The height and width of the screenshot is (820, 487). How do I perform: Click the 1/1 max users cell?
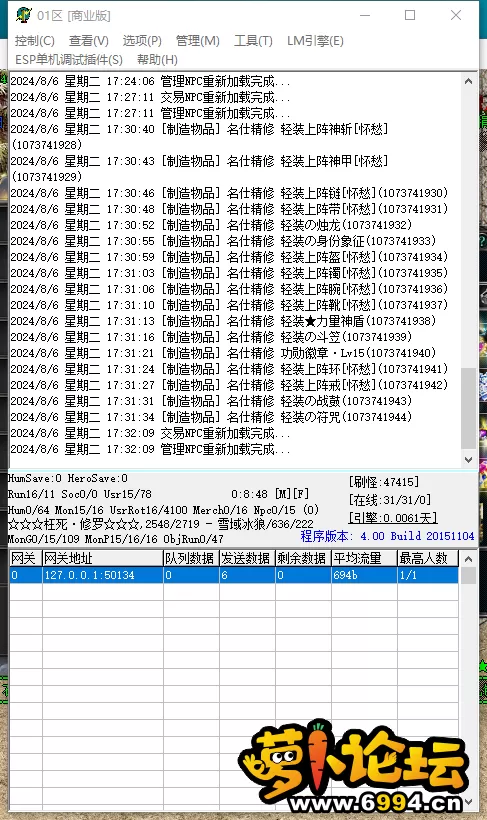(x=428, y=575)
